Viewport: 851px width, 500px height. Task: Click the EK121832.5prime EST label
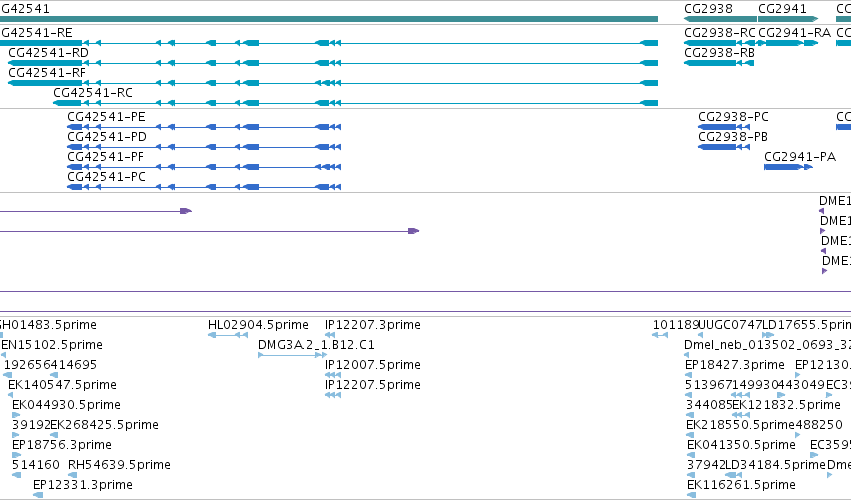tap(786, 405)
